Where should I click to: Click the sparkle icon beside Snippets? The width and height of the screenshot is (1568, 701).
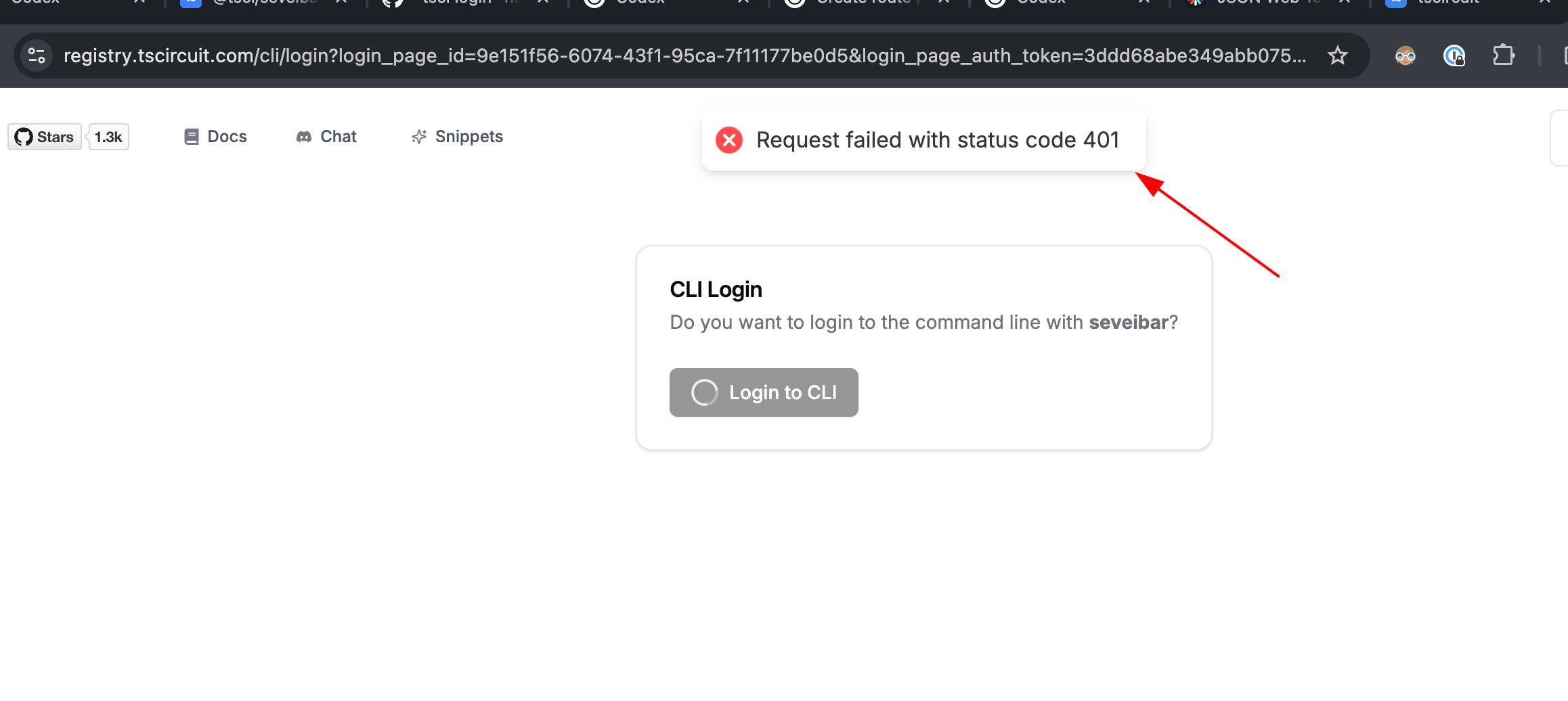(x=419, y=137)
